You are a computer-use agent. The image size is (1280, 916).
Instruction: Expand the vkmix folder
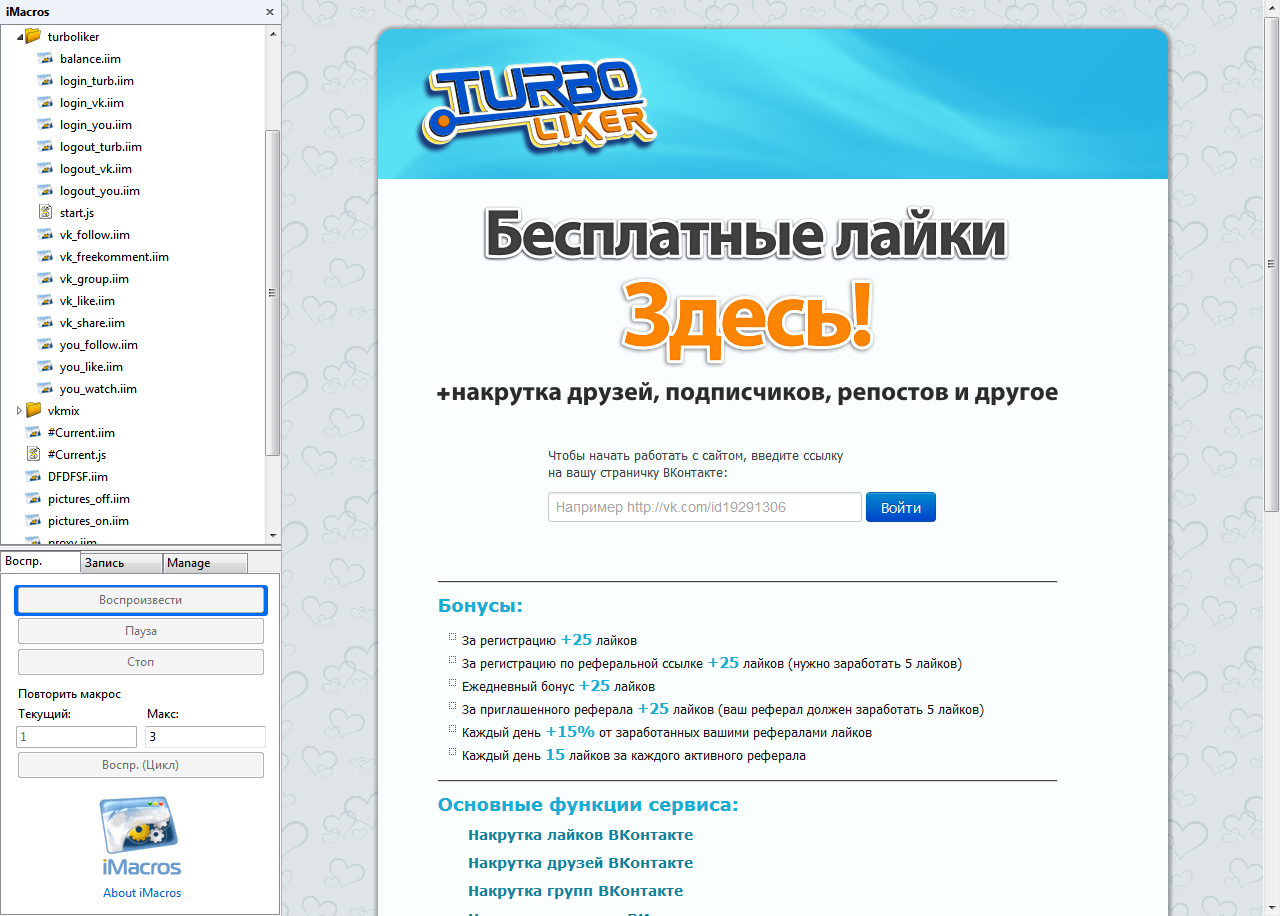18,410
